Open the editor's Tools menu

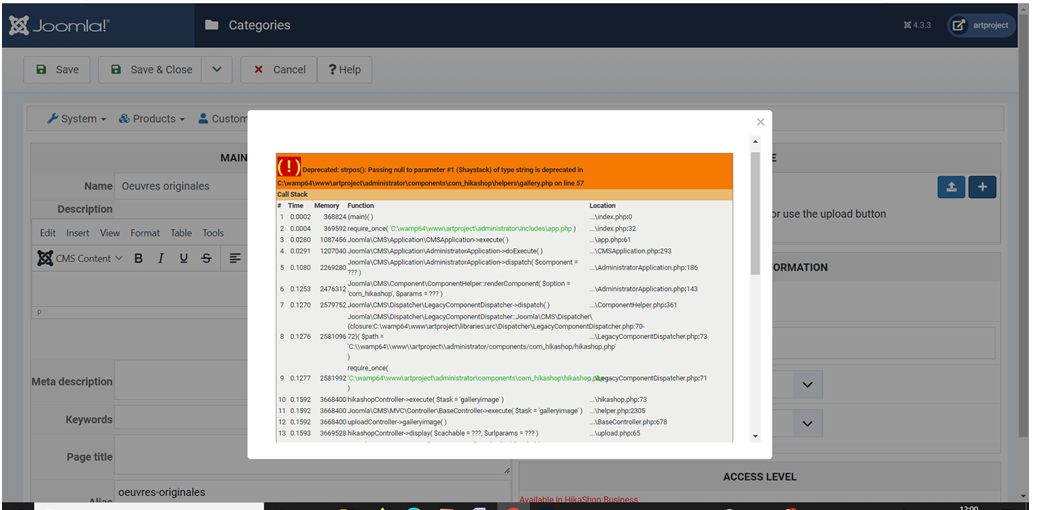coord(213,233)
